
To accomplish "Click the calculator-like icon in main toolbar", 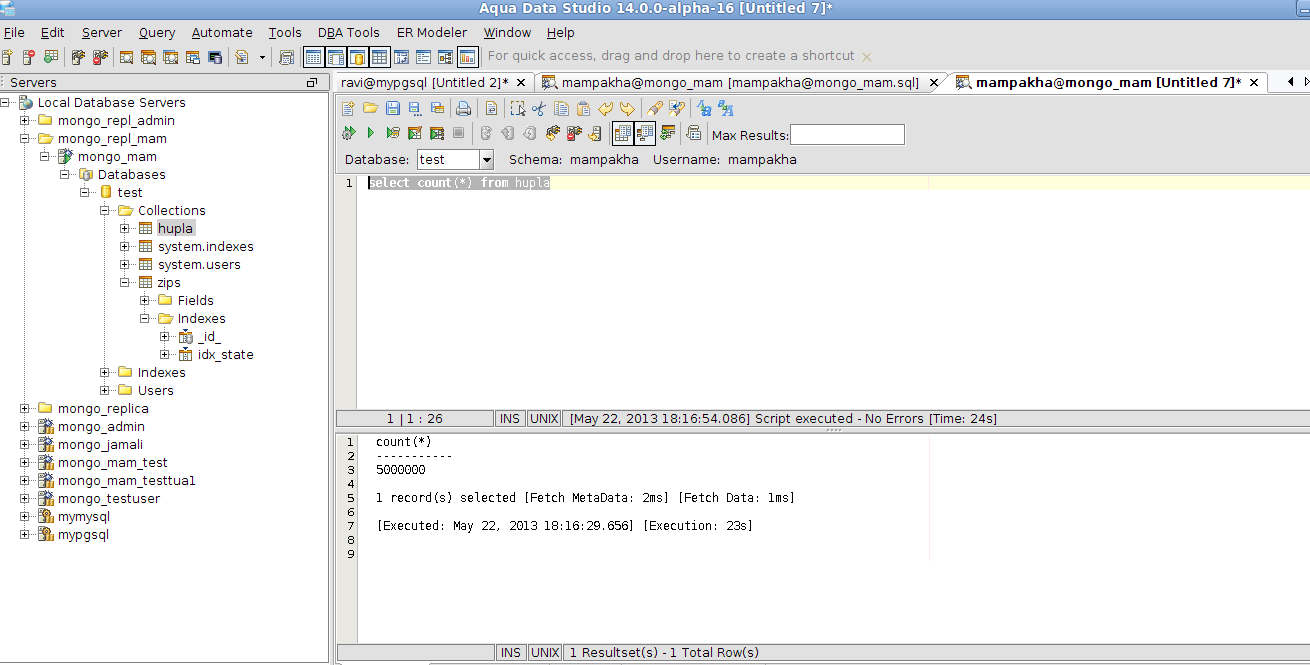I will (x=286, y=57).
